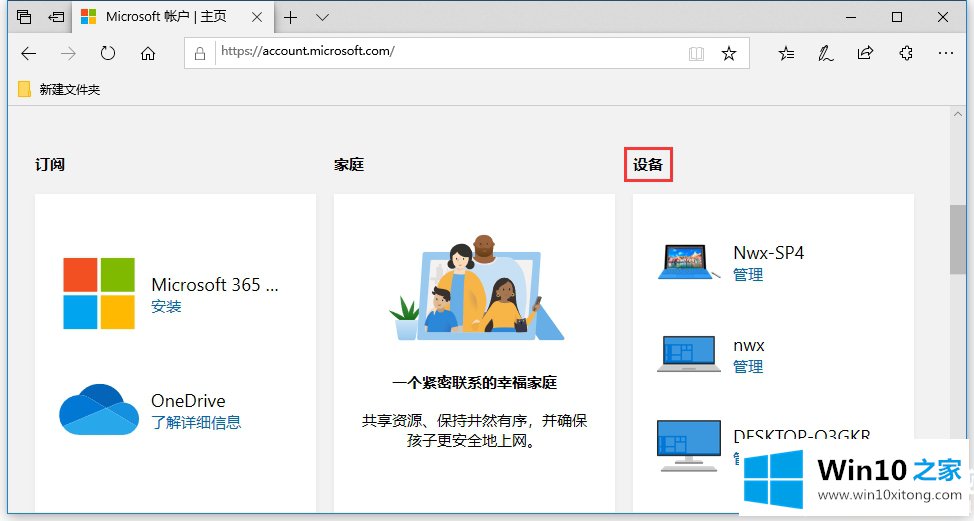Minimize the browser window
The width and height of the screenshot is (974, 521).
(x=851, y=17)
